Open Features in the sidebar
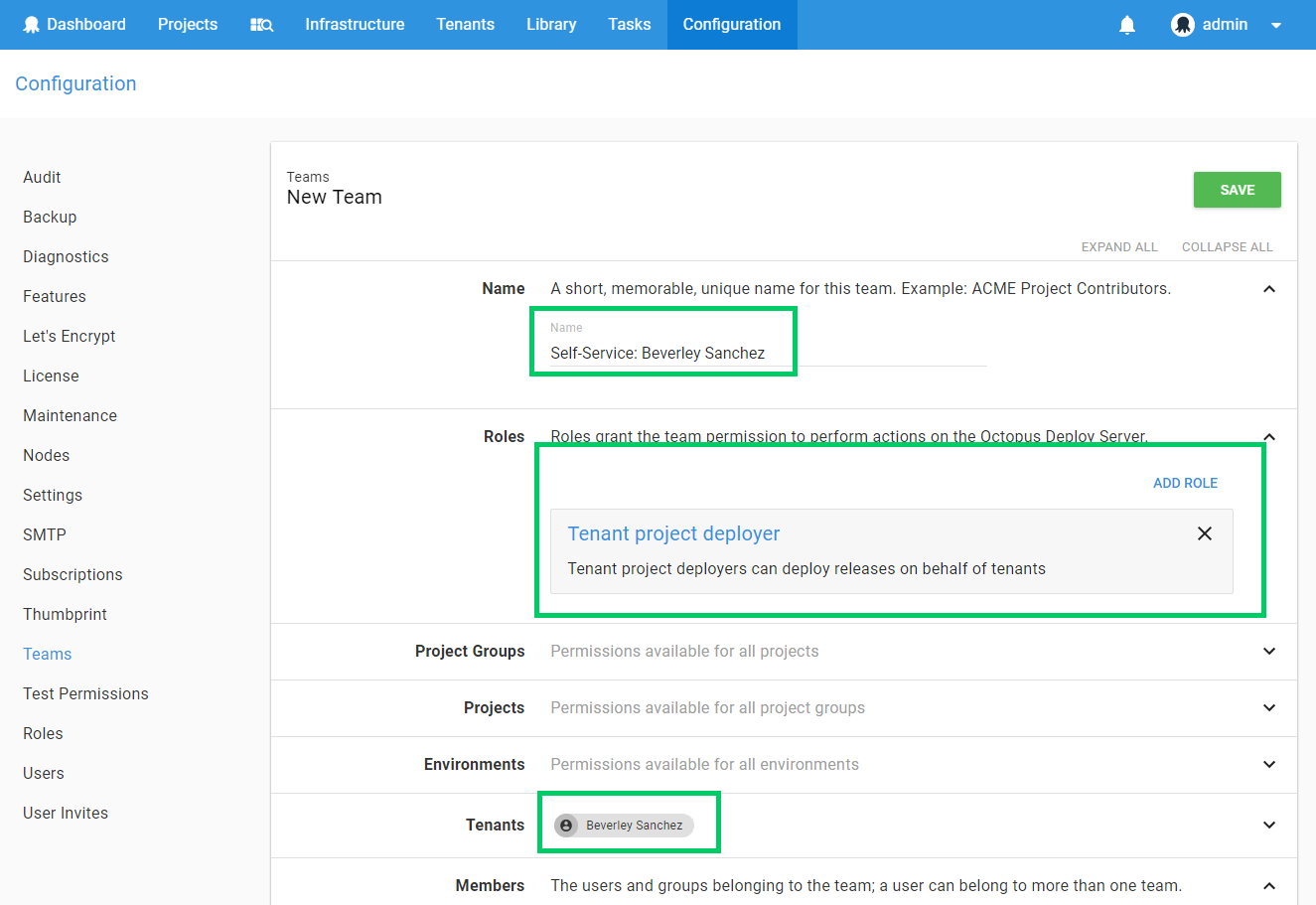This screenshot has height=905, width=1316. coord(55,297)
